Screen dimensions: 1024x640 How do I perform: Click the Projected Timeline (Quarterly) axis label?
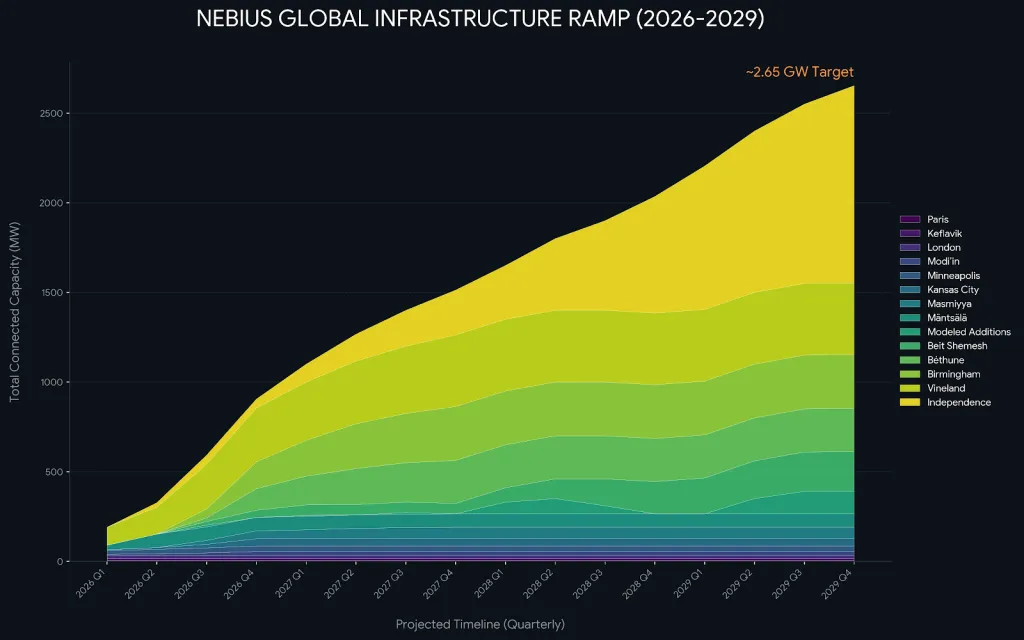click(x=480, y=624)
